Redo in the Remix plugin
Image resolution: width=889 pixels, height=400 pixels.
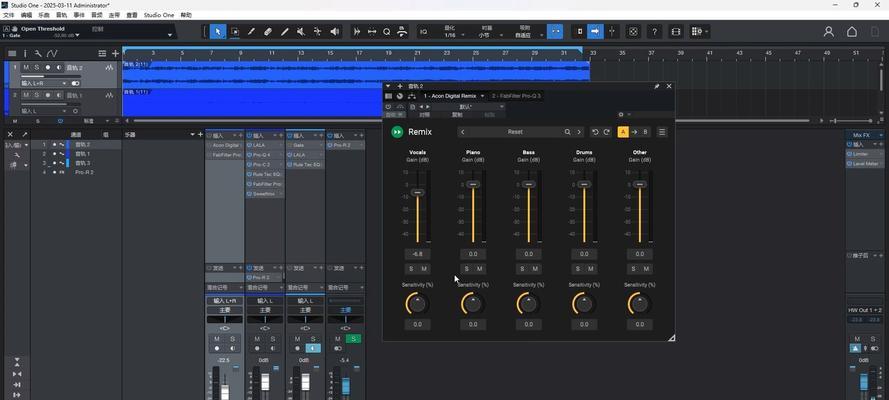tap(606, 132)
